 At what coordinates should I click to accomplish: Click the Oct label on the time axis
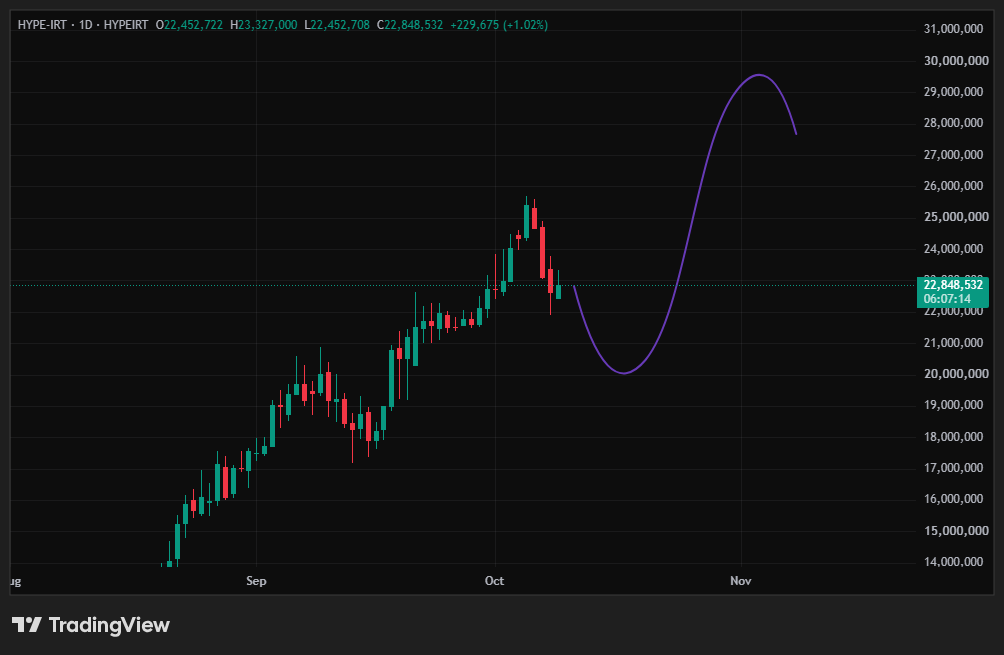[x=494, y=581]
